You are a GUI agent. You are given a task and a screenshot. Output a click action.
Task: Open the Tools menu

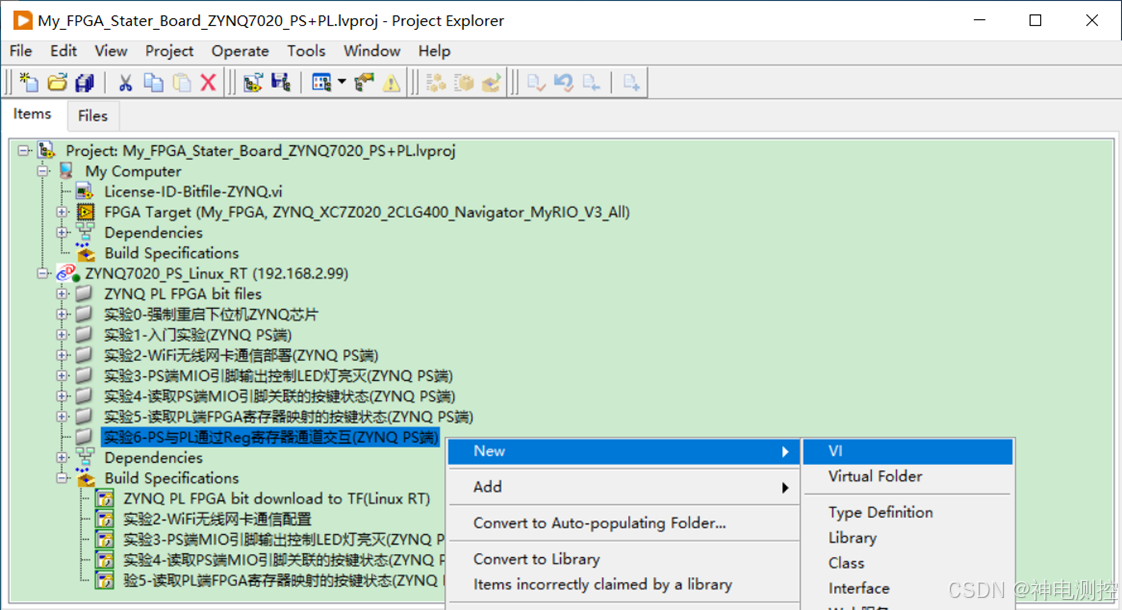(x=306, y=51)
